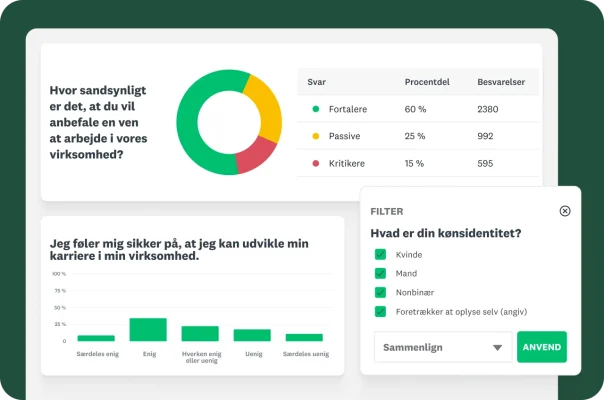Click the Svar column header

point(316,82)
